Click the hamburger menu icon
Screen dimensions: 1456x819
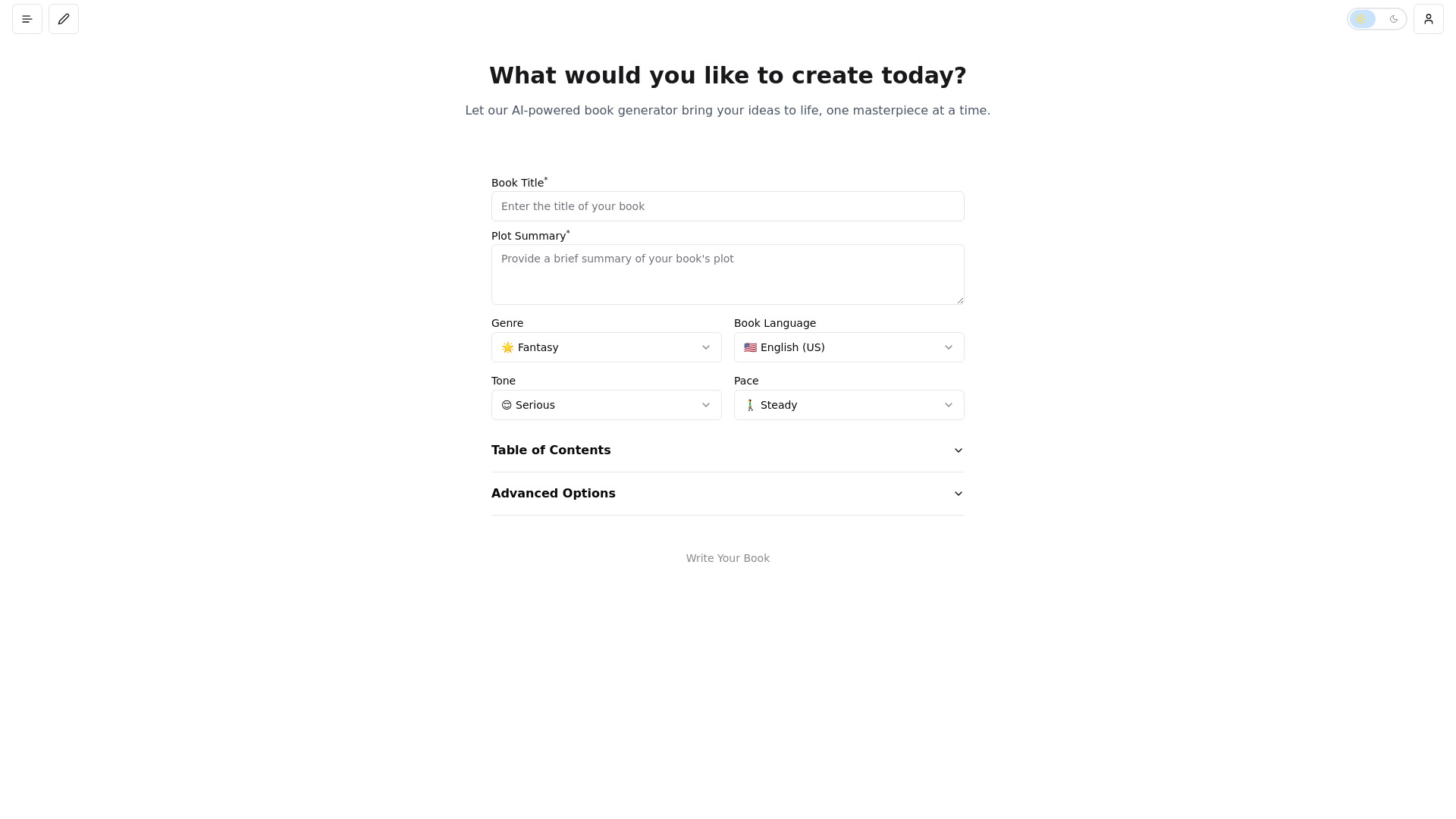tap(27, 18)
